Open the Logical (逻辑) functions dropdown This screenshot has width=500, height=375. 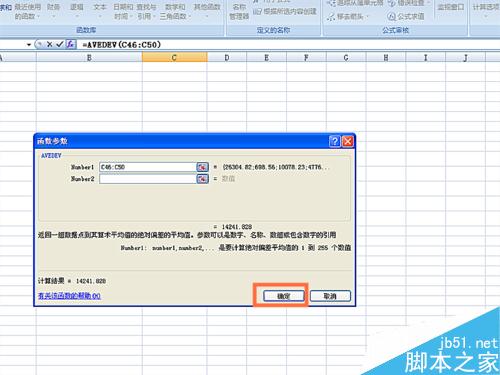[77, 11]
